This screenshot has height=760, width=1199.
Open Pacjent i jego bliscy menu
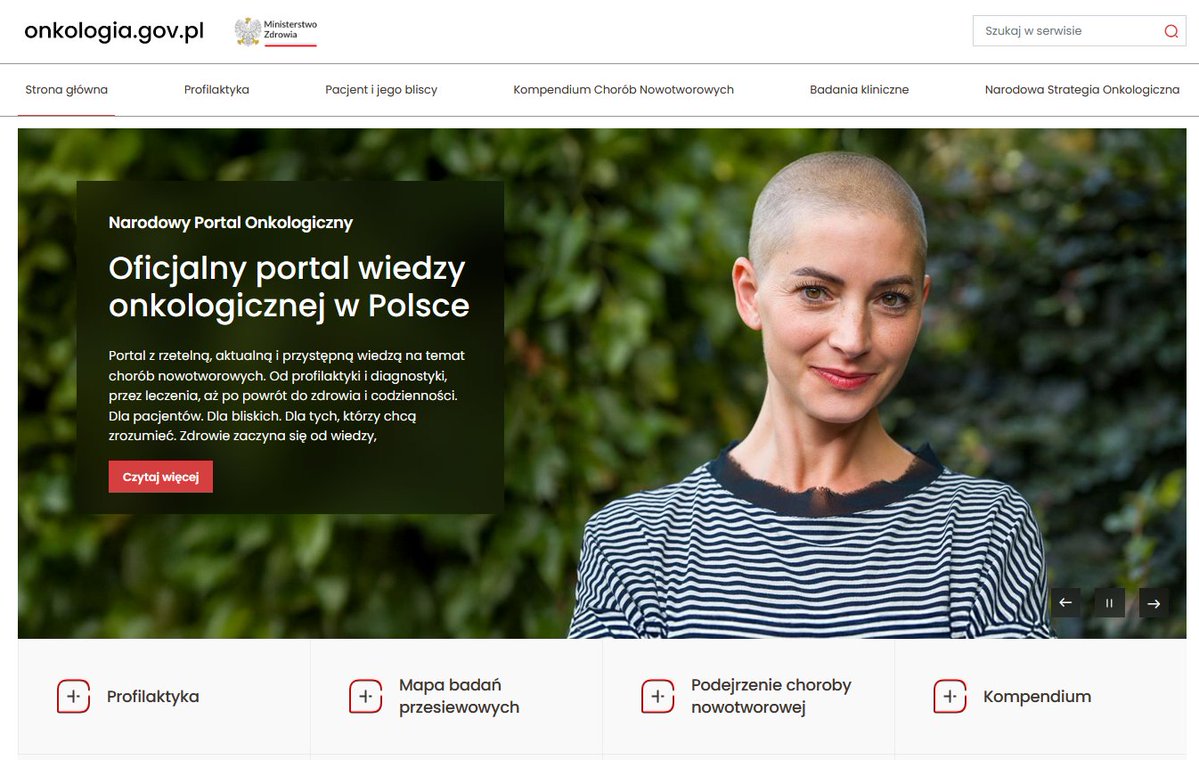381,89
